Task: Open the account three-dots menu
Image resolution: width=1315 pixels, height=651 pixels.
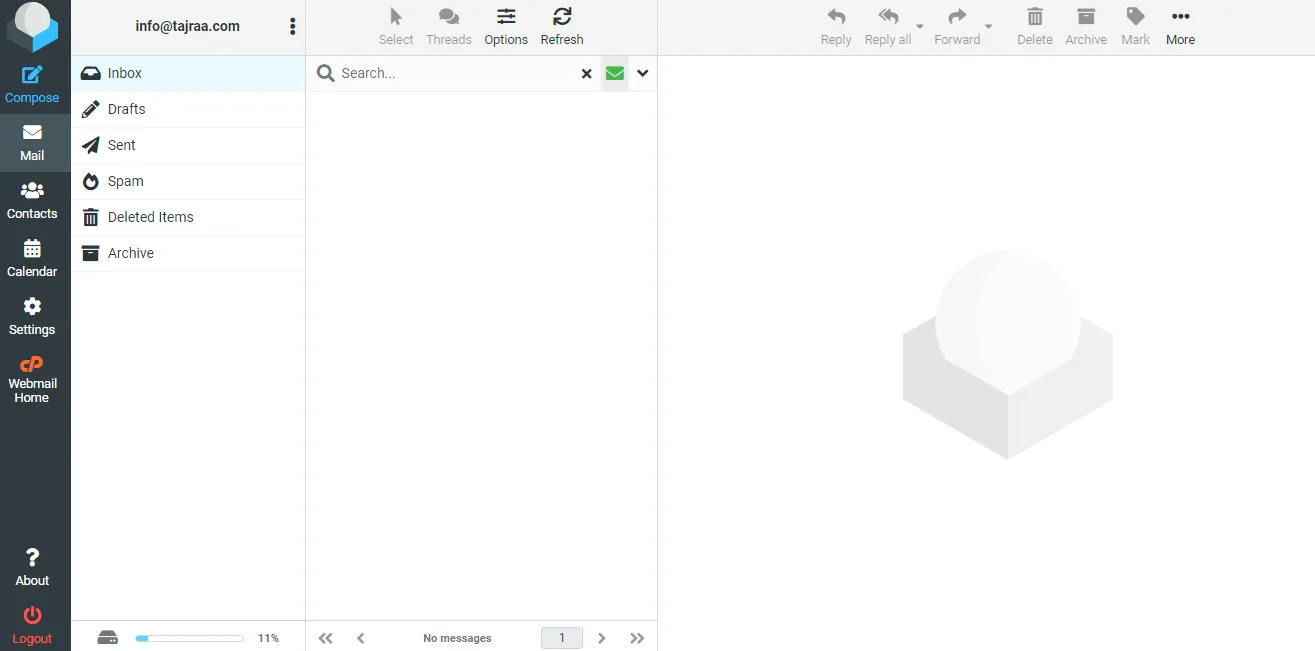Action: point(292,27)
